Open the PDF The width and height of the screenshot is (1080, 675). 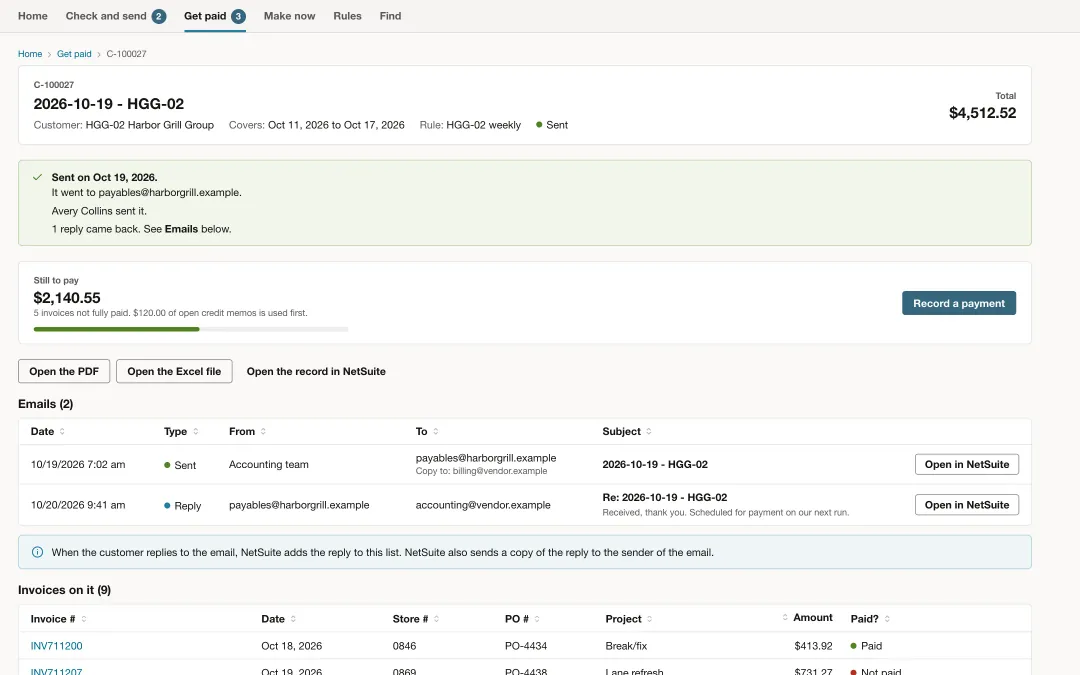tap(64, 371)
